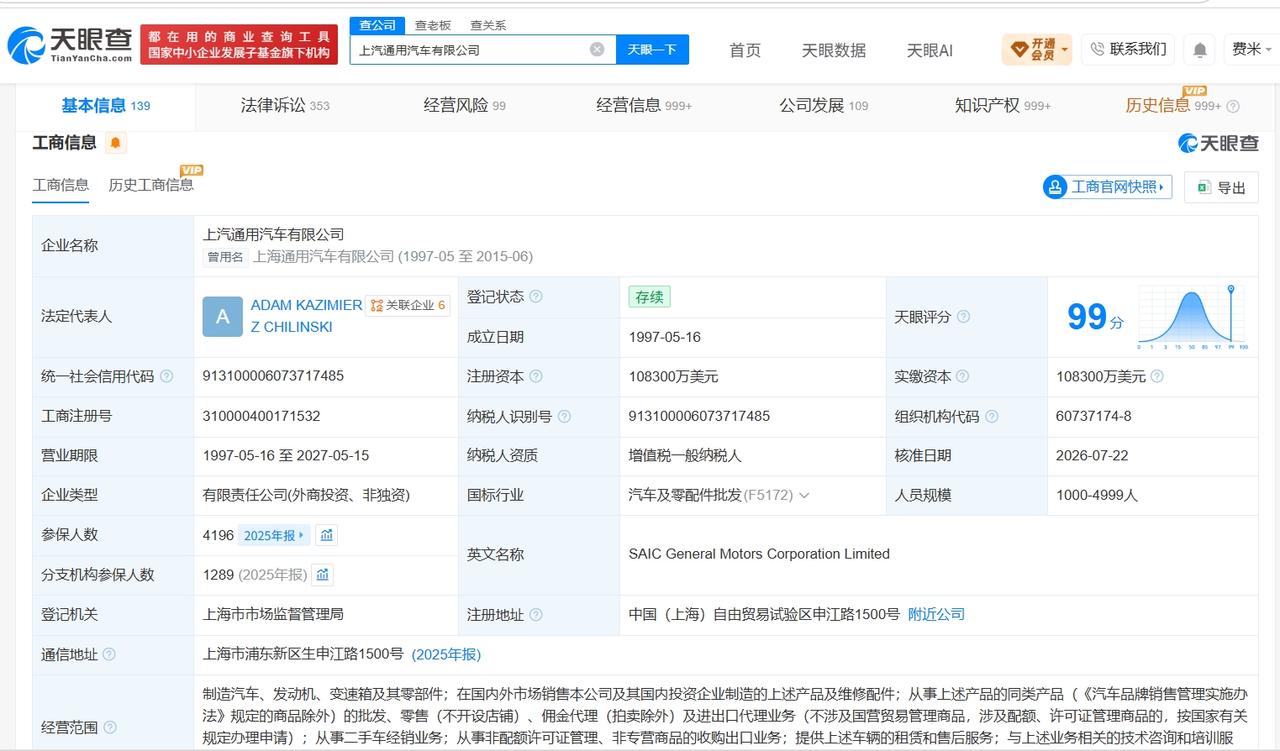Export data with the 导出 button
1280x751 pixels.
(x=1221, y=187)
